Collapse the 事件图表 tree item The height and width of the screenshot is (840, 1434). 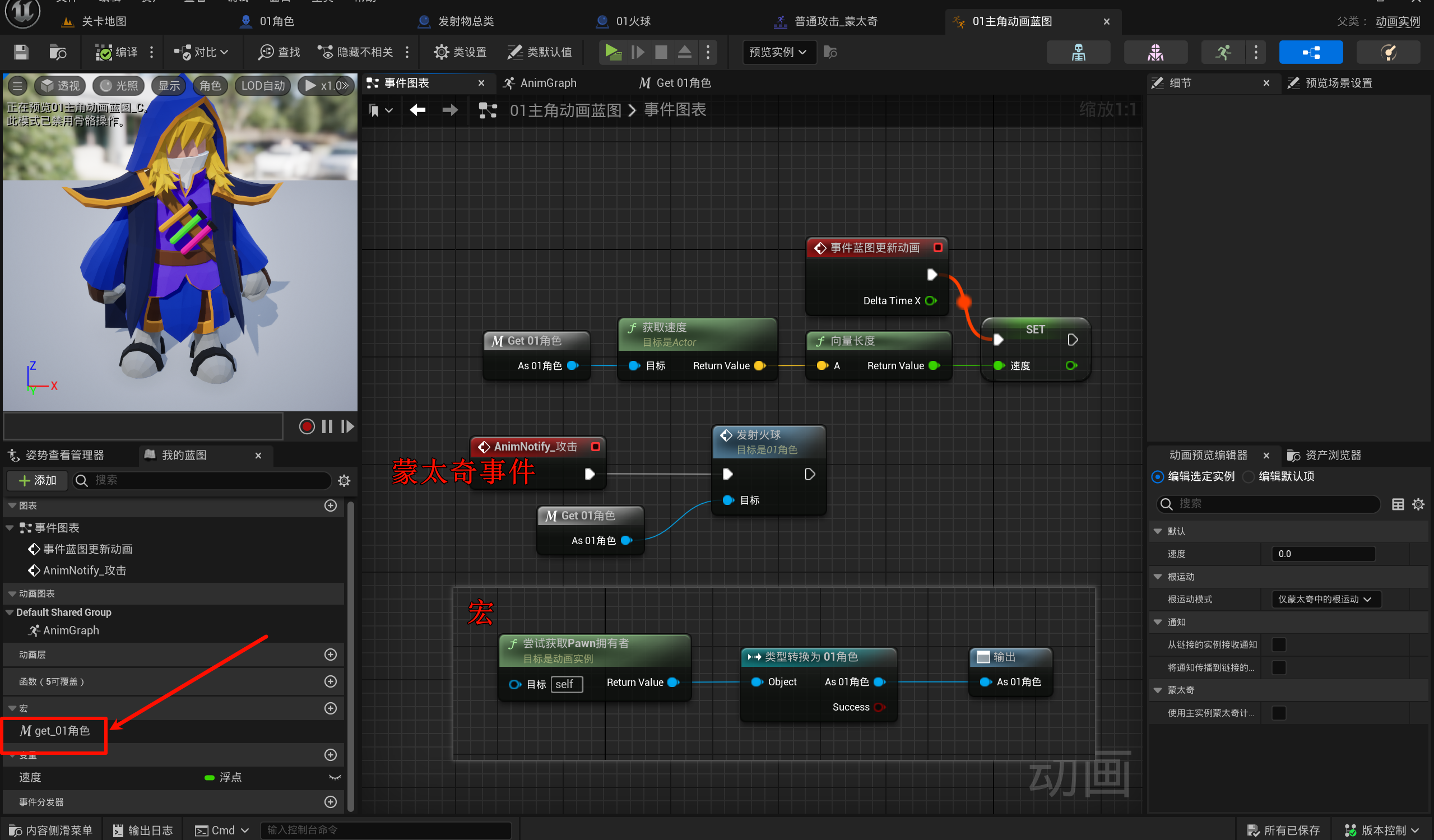(10, 527)
